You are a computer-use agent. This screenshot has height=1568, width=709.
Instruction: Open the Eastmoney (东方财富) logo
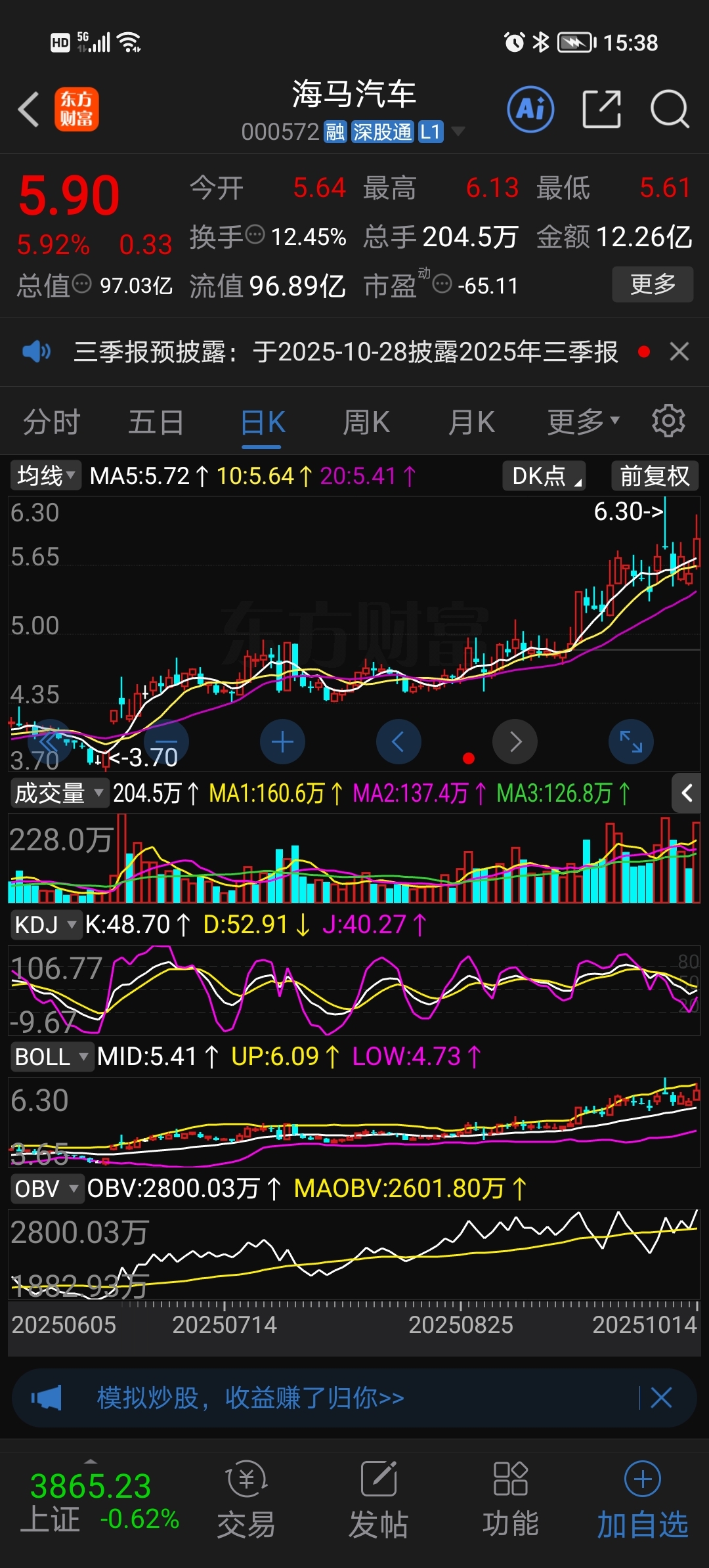77,109
